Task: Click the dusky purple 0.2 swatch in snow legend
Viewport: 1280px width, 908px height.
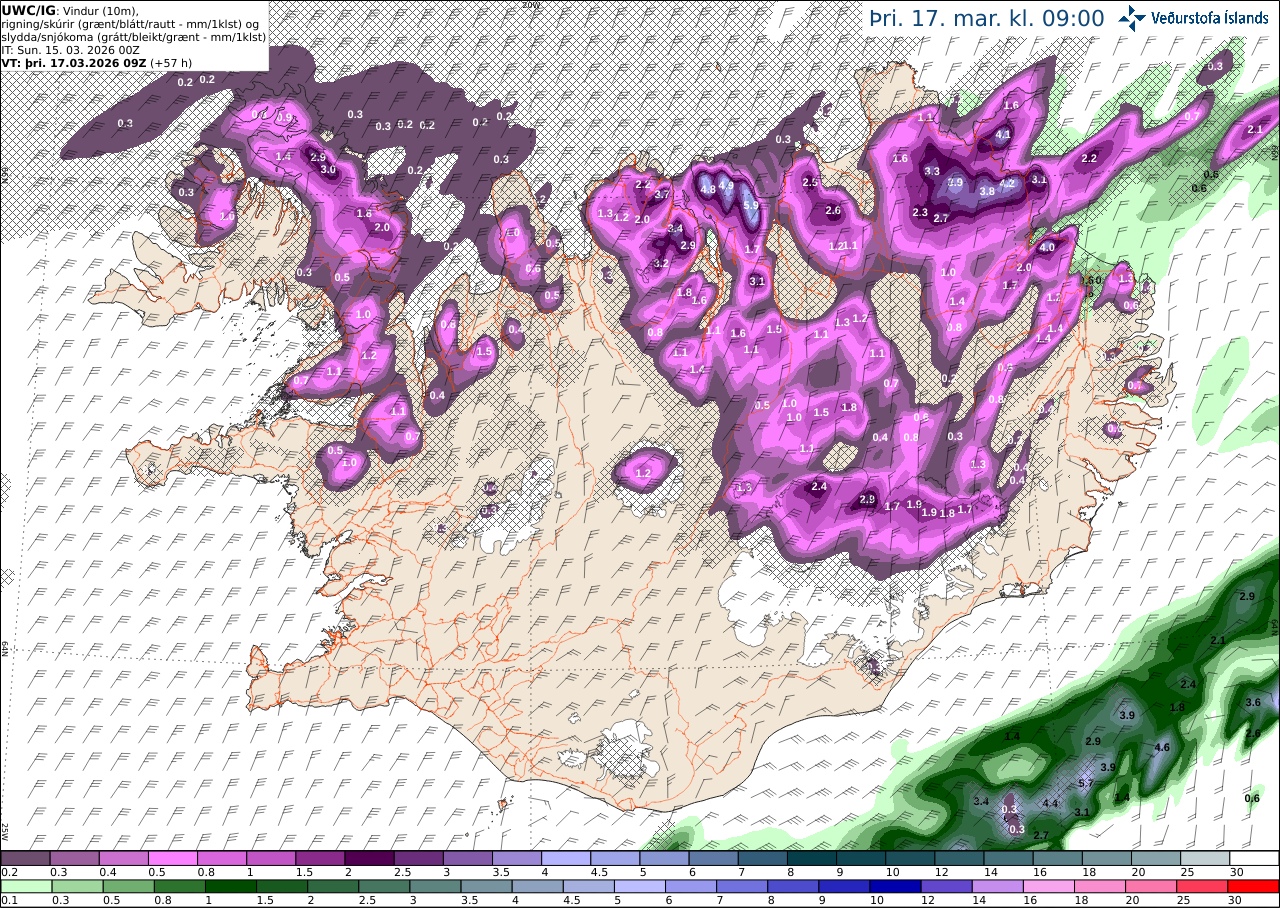Action: click(25, 858)
